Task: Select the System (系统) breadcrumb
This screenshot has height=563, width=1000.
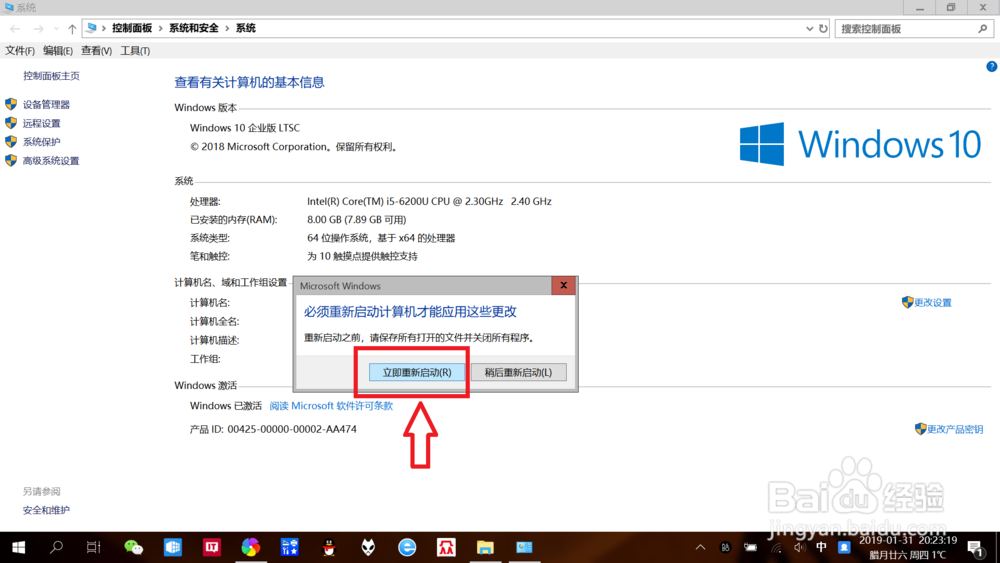Action: pos(246,28)
